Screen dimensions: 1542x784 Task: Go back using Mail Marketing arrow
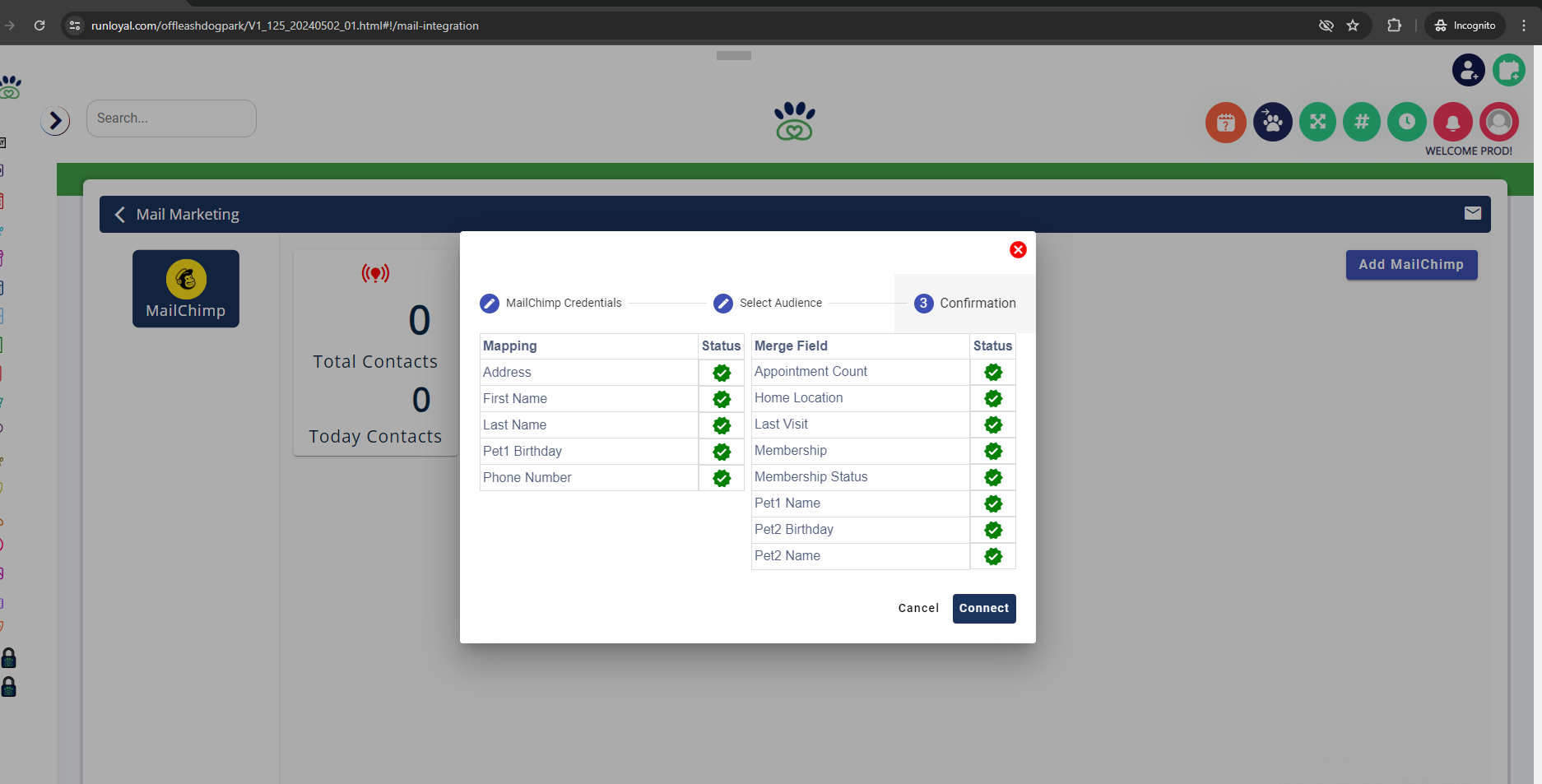pyautogui.click(x=120, y=215)
